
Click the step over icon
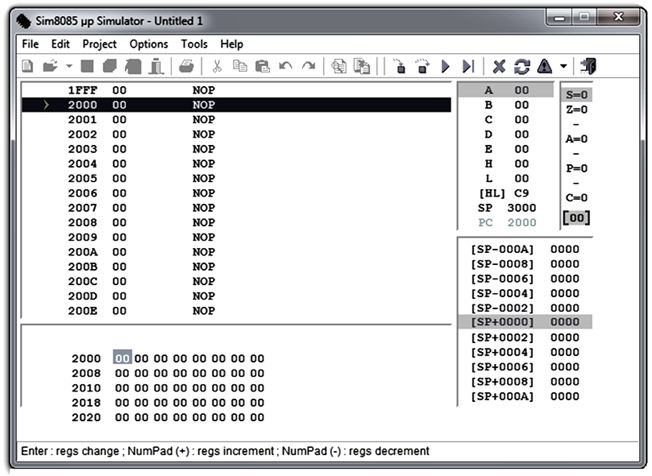(422, 66)
